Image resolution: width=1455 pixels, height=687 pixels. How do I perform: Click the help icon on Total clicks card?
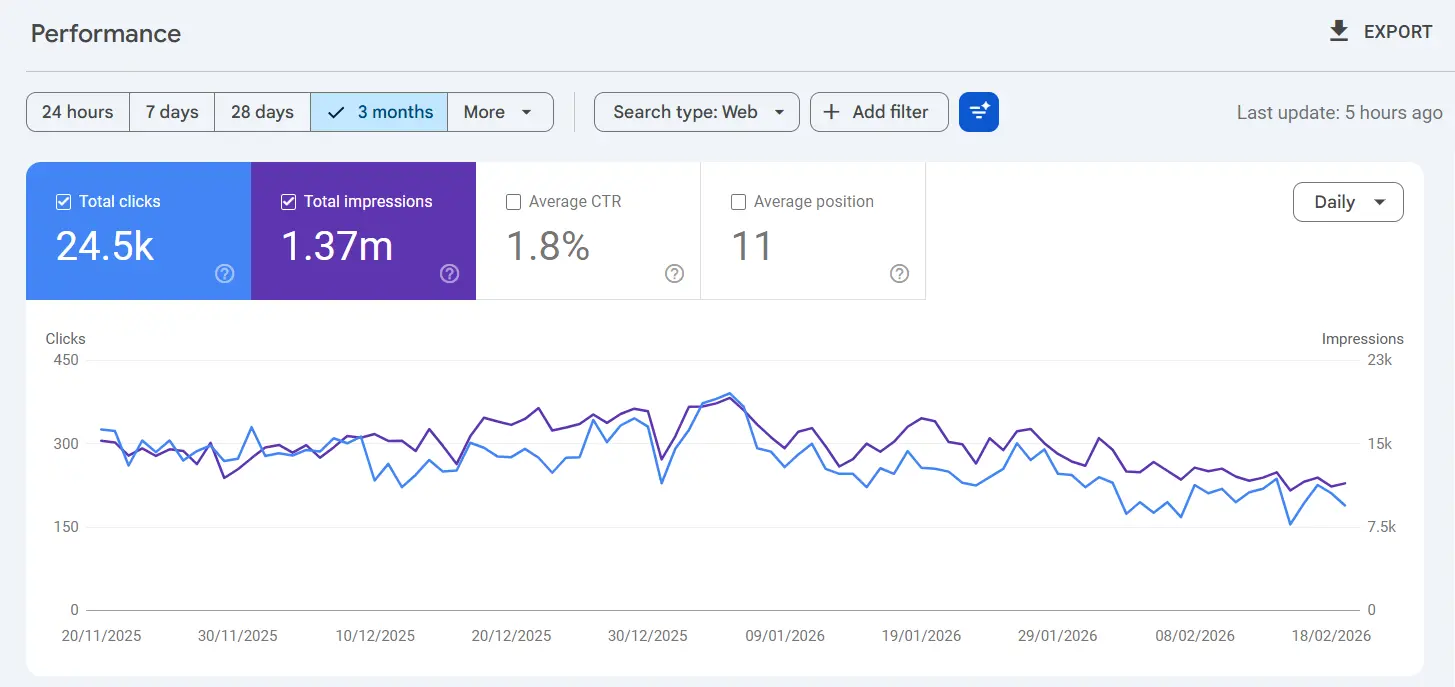[x=225, y=273]
